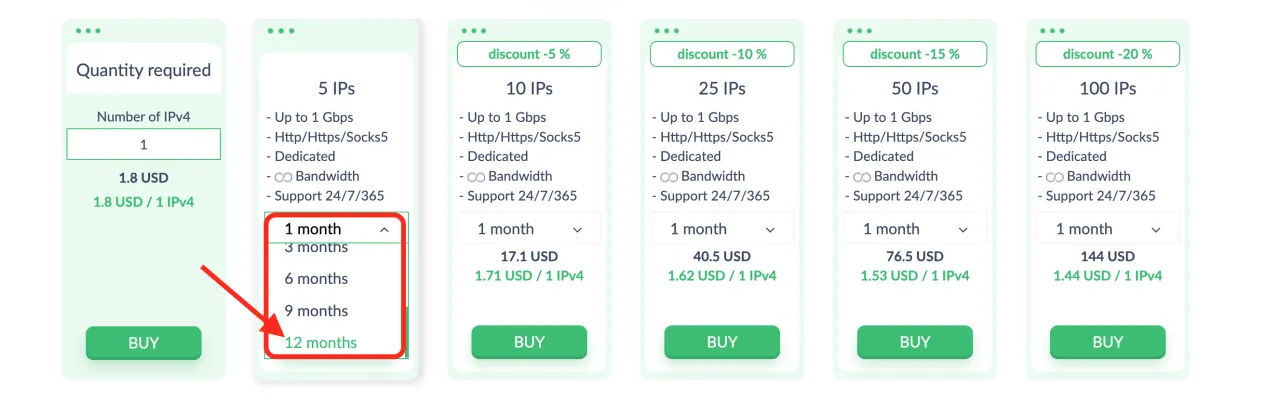Click the three-dot icon on 100 IPs card
Image resolution: width=1280 pixels, height=402 pixels.
(x=1053, y=31)
